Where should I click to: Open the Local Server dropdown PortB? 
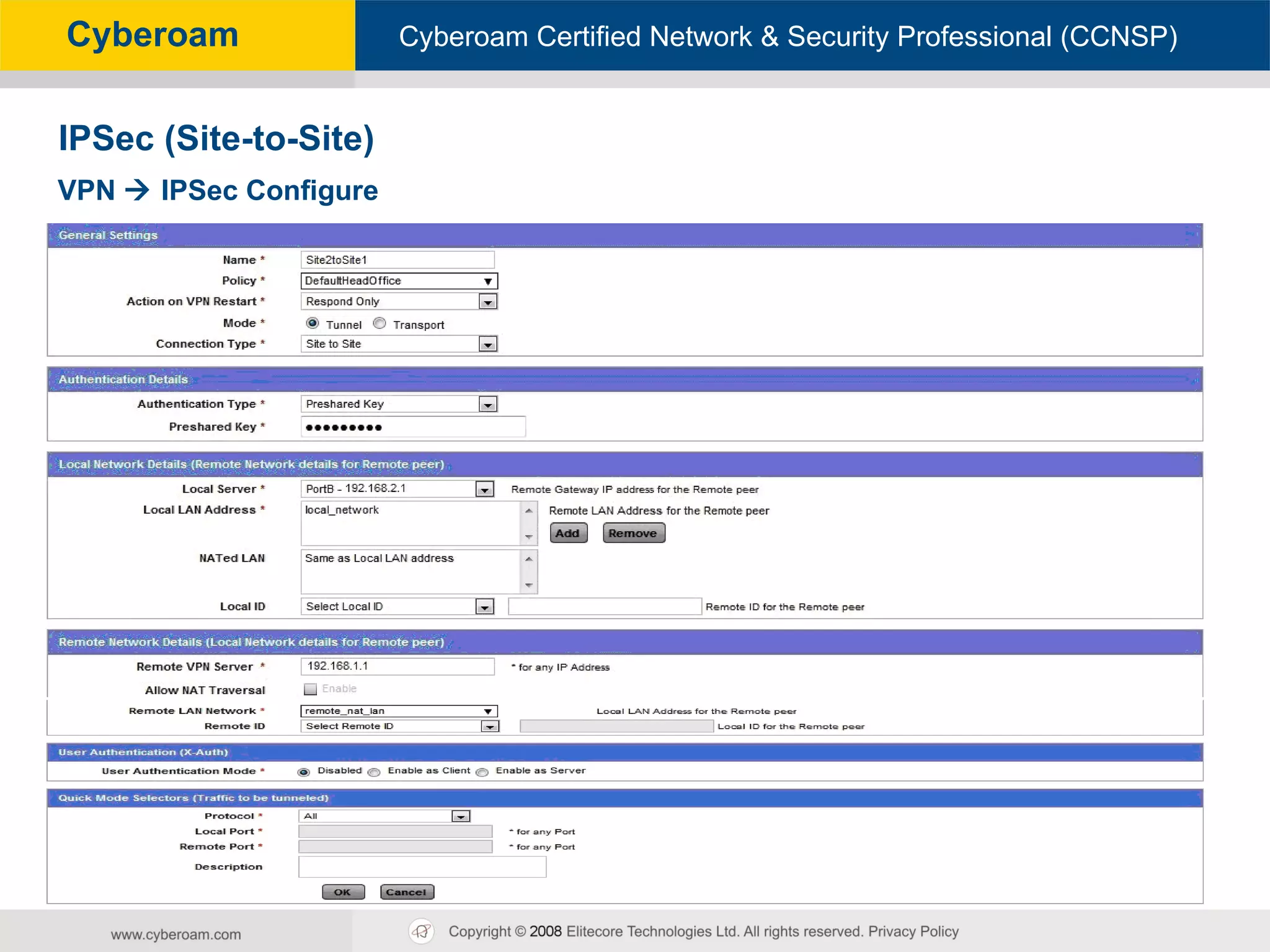coord(397,489)
